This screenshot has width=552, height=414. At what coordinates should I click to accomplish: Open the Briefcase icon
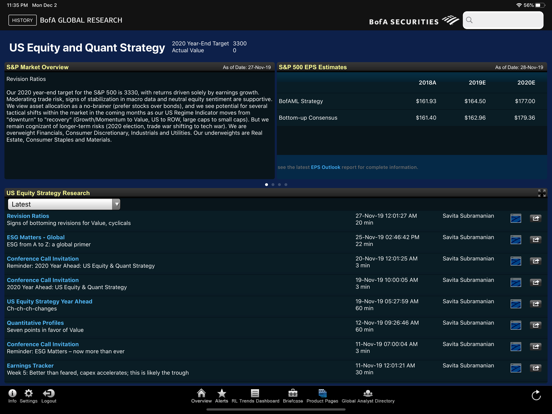(293, 393)
